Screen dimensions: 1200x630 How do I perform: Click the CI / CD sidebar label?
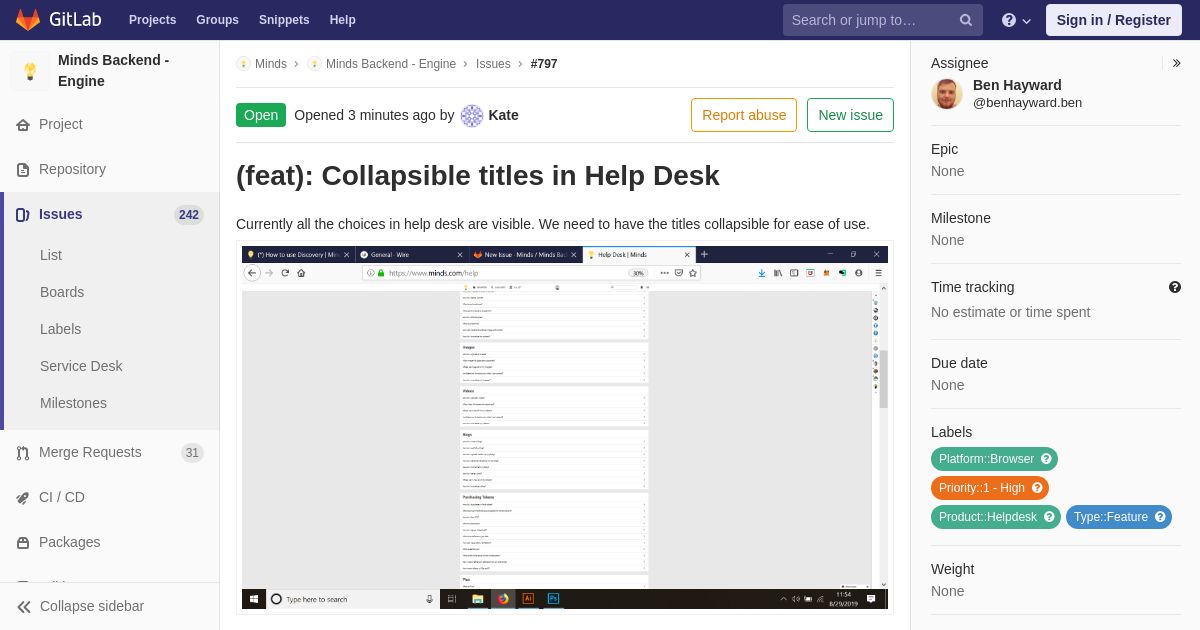pyautogui.click(x=62, y=497)
